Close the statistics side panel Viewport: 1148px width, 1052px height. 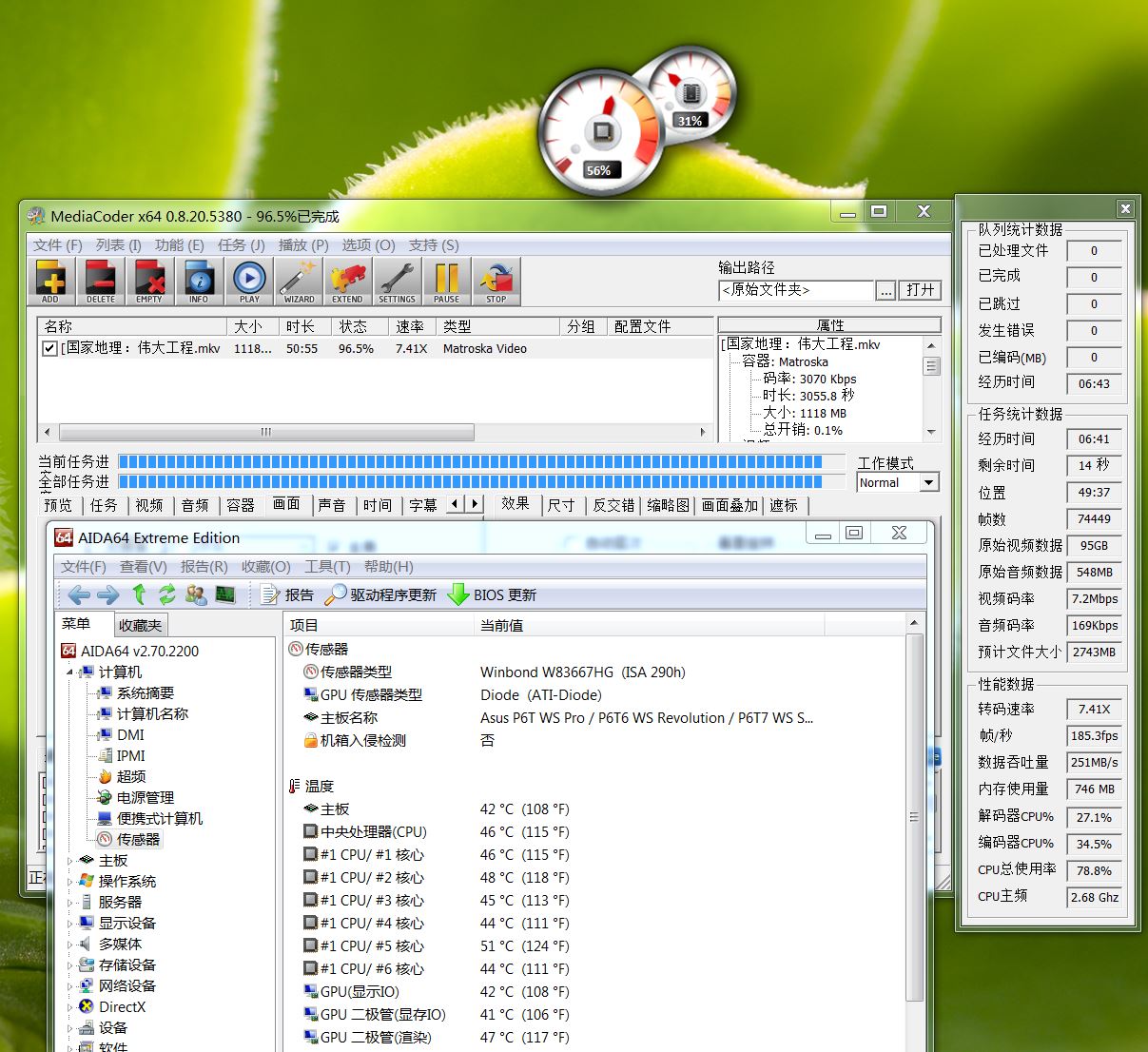(x=1125, y=208)
